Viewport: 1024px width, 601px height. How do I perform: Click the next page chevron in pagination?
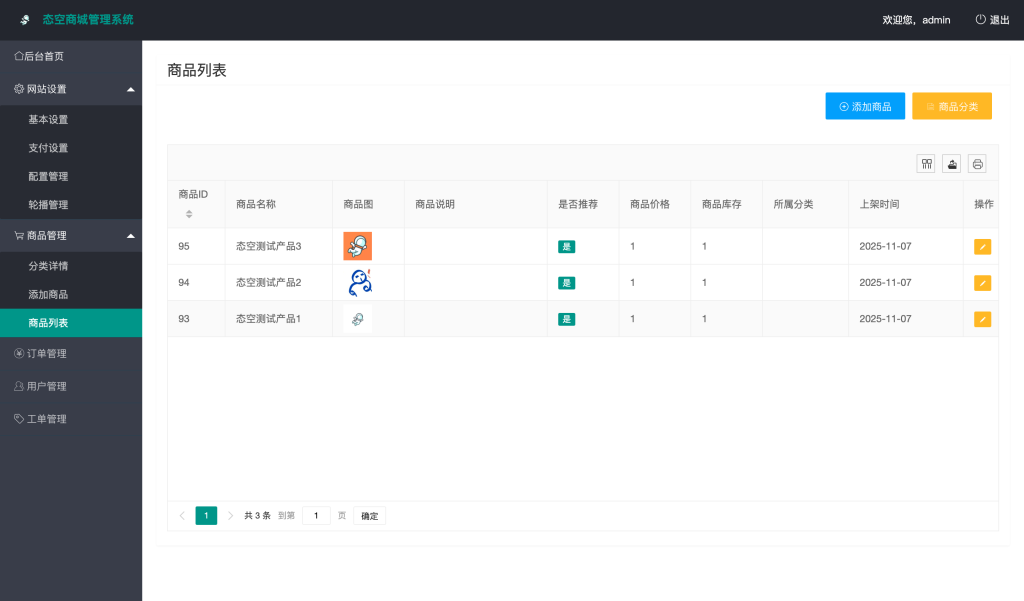[231, 515]
